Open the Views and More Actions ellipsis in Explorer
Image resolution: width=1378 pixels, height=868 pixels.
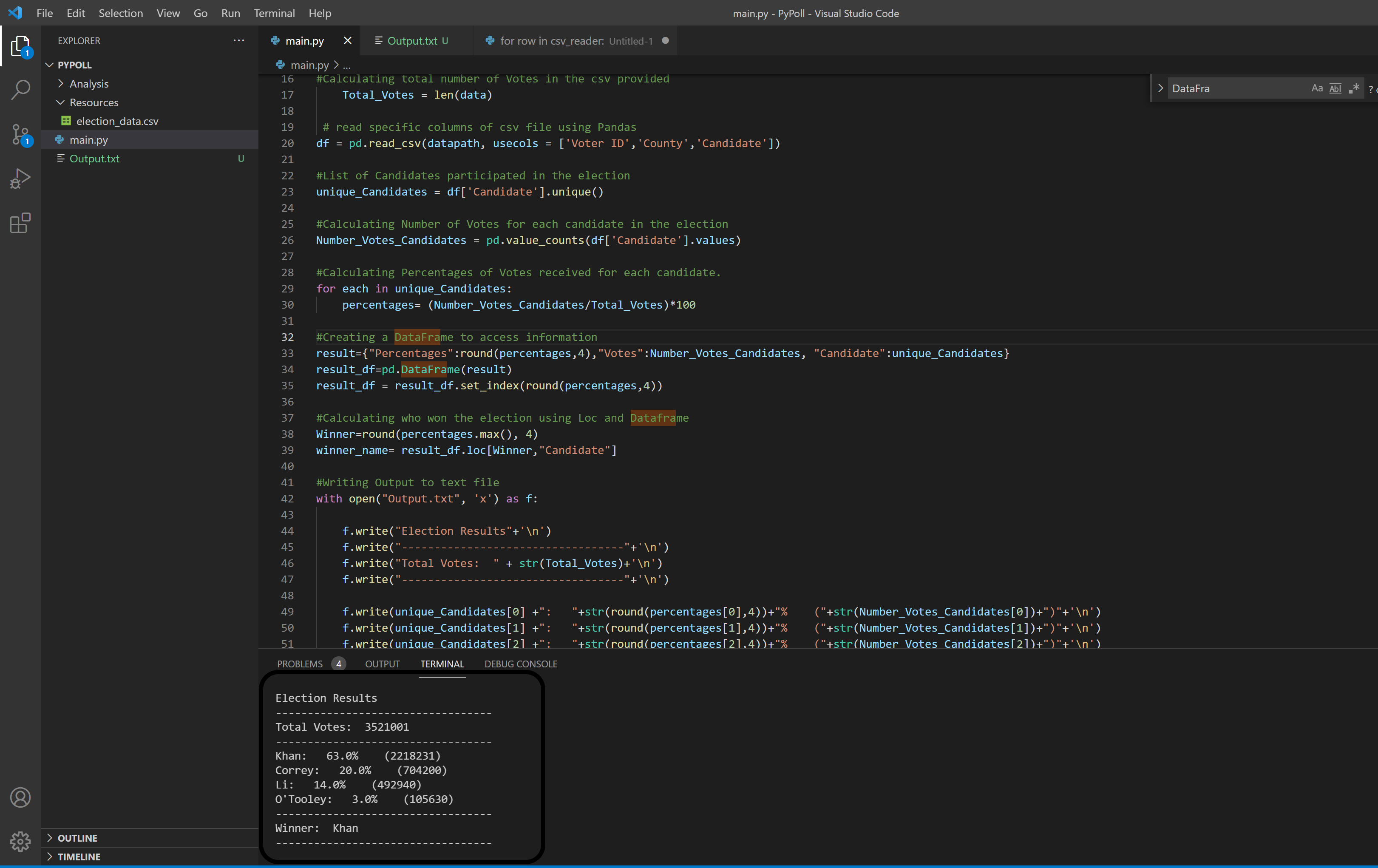[238, 40]
